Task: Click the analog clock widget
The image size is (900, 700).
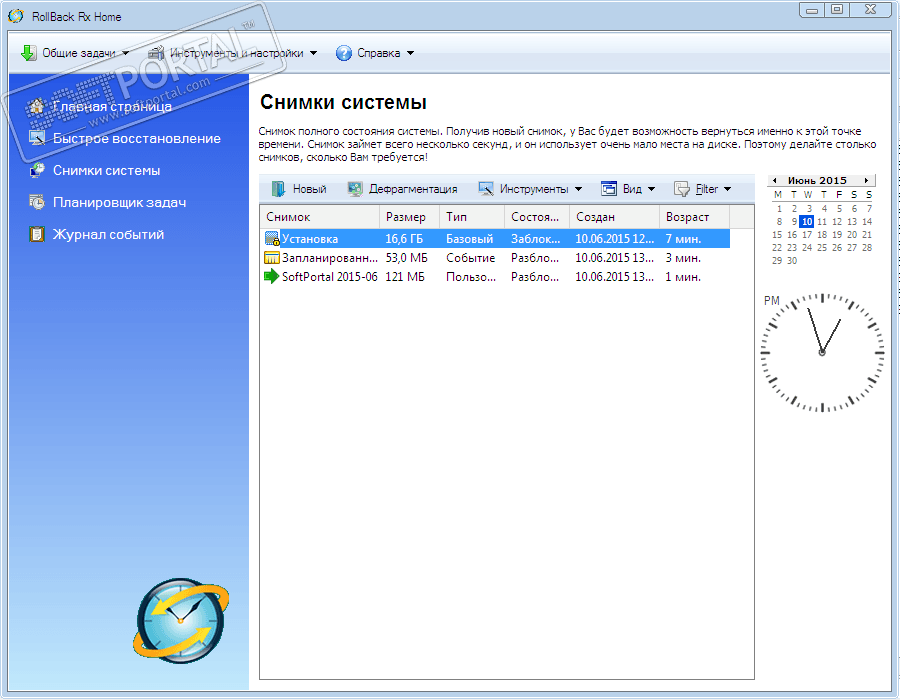Action: pyautogui.click(x=822, y=352)
